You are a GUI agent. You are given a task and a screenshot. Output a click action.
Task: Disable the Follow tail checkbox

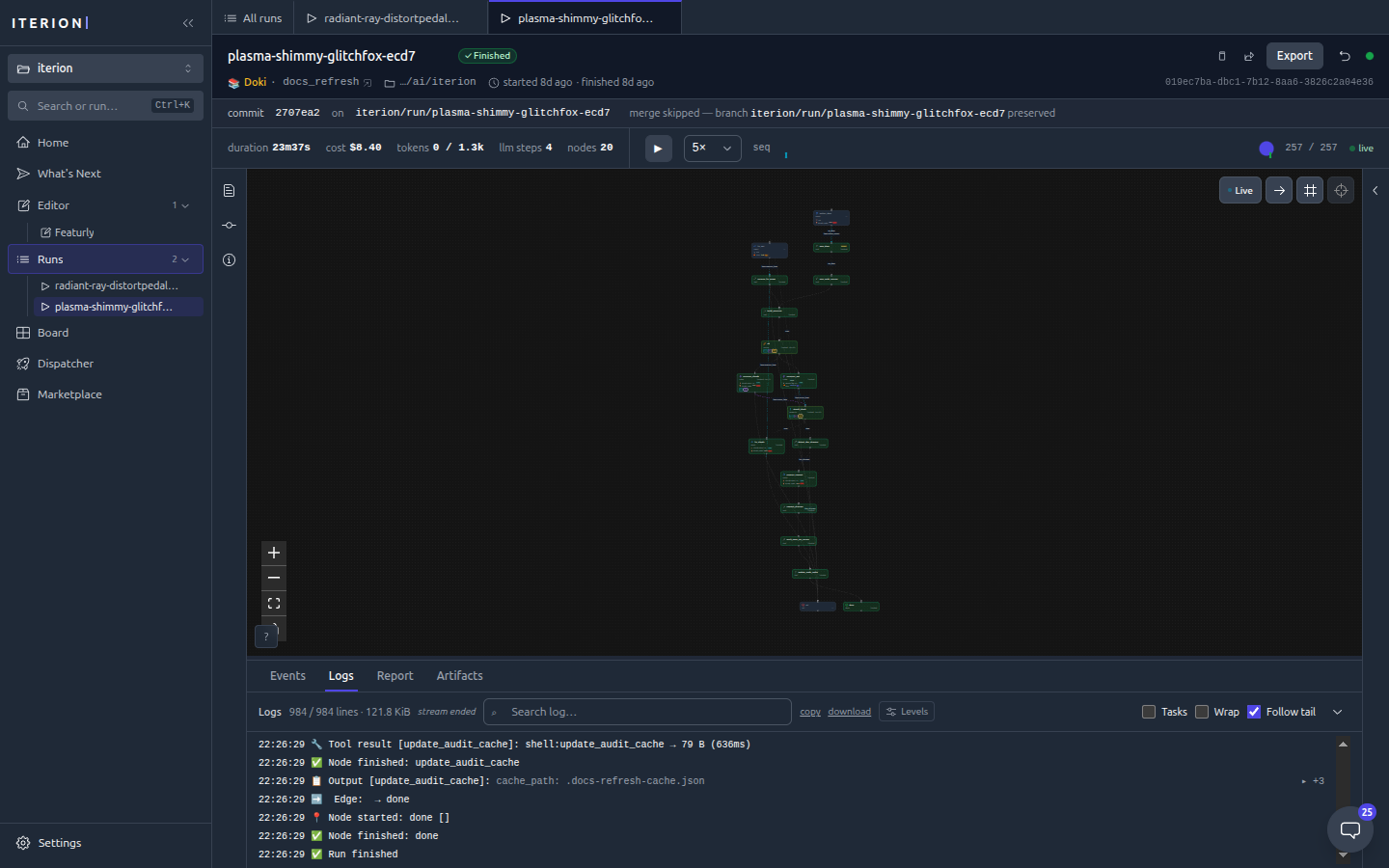click(1254, 712)
